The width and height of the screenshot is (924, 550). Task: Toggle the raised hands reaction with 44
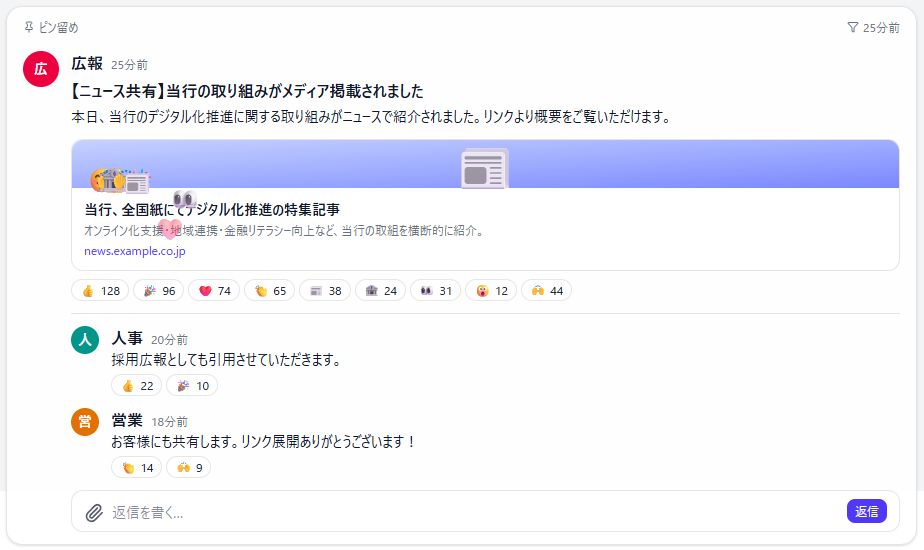click(x=546, y=291)
